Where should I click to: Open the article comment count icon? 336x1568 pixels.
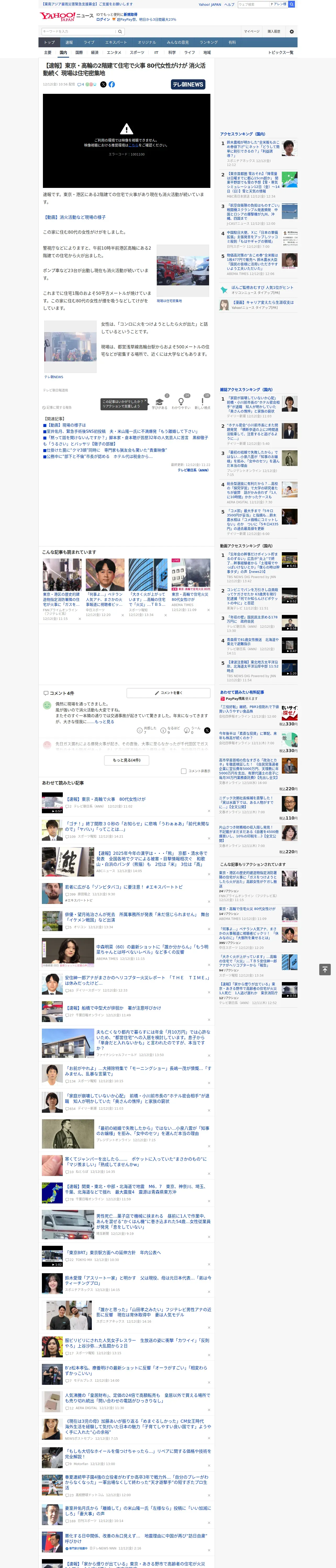[81, 85]
